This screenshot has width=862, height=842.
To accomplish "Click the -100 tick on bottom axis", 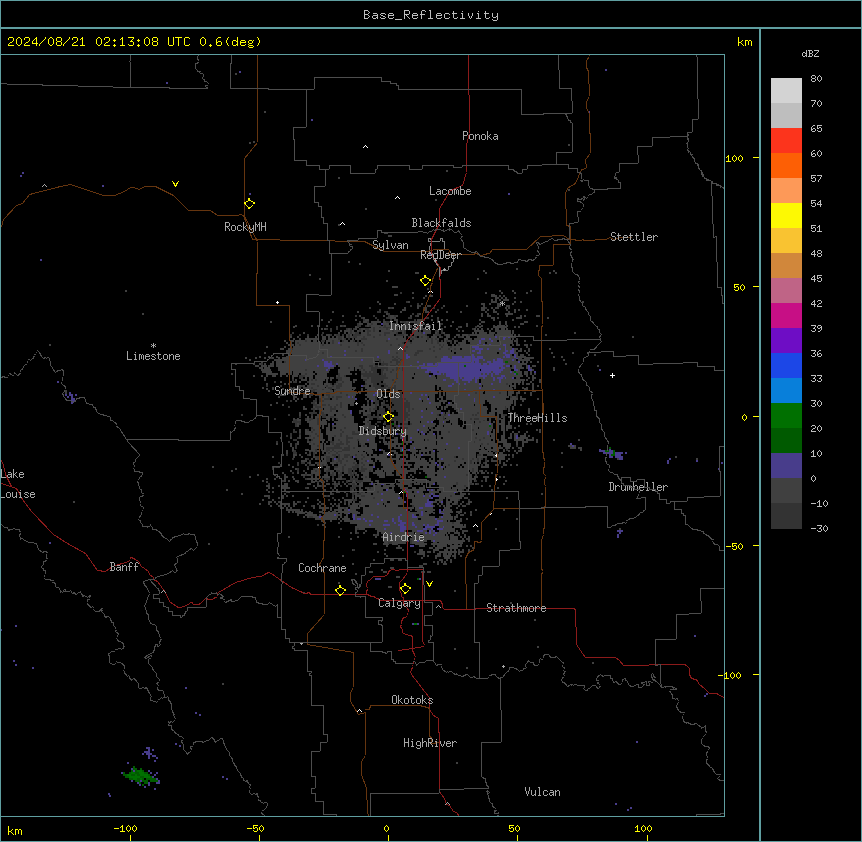I will [125, 829].
